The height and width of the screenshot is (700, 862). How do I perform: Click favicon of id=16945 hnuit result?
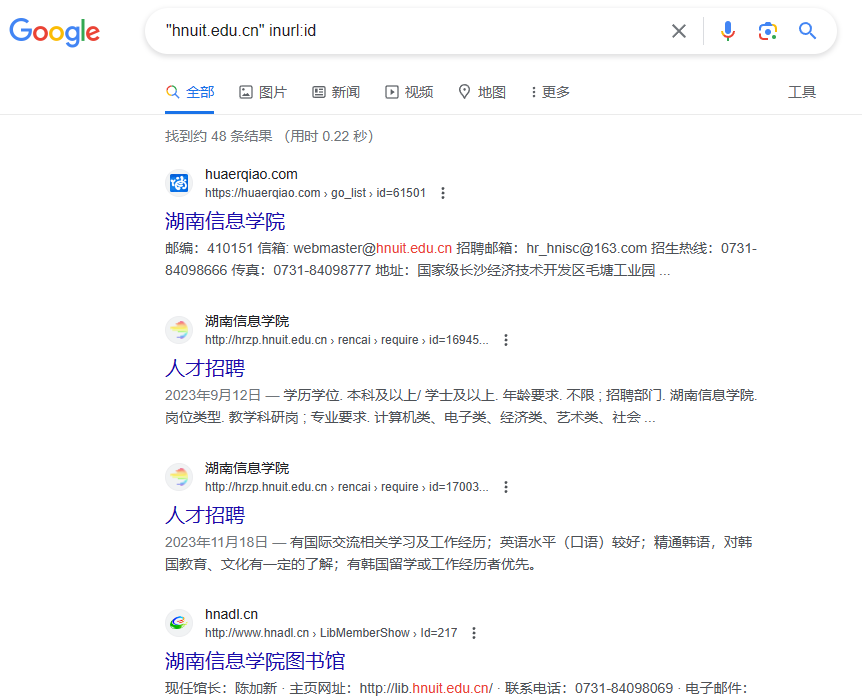pyautogui.click(x=179, y=329)
